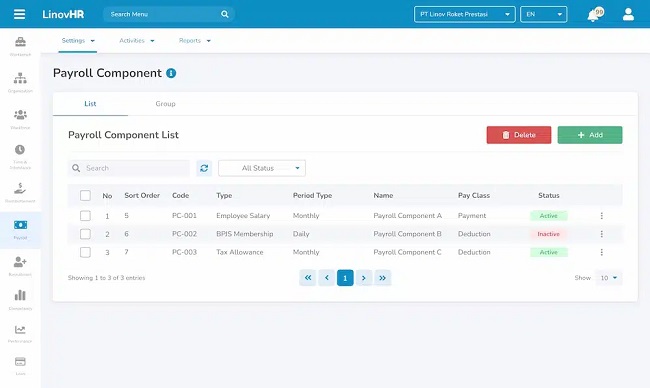The width and height of the screenshot is (650, 388).
Task: Click the search magnifier in Search Menu
Action: coord(225,14)
